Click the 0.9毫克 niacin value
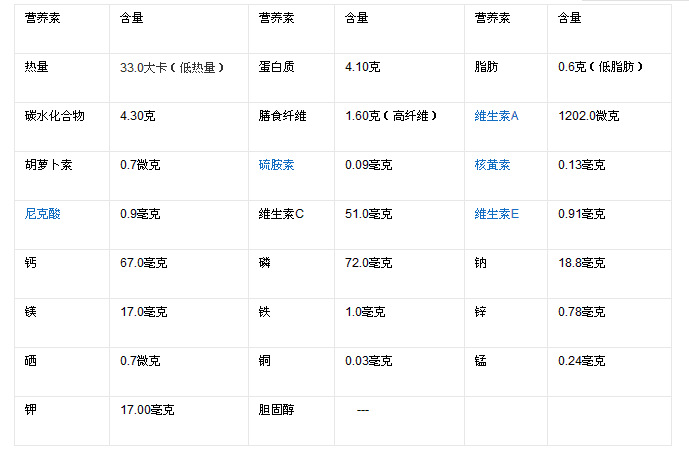Viewport: 689px width, 458px height. coord(140,214)
